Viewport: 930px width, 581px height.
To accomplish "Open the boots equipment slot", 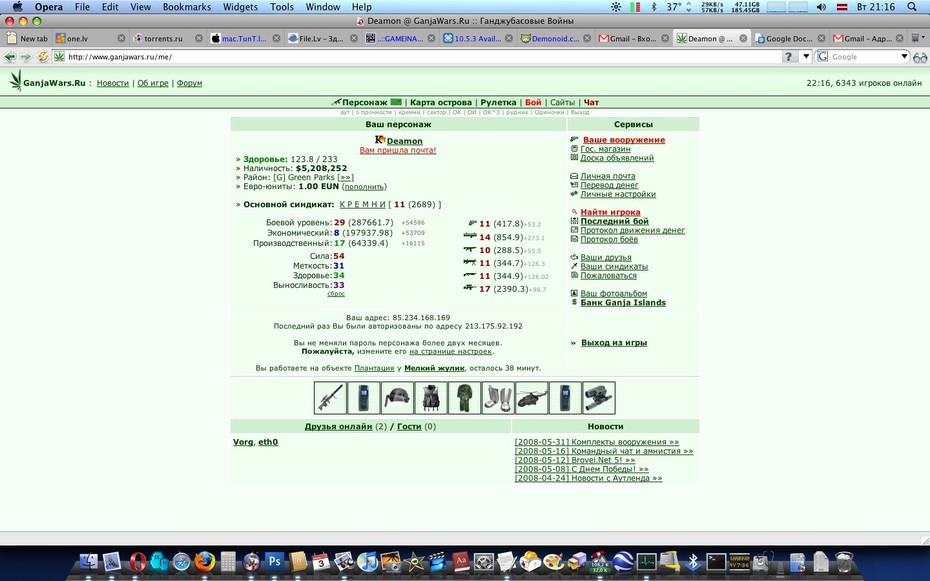I will tap(498, 398).
